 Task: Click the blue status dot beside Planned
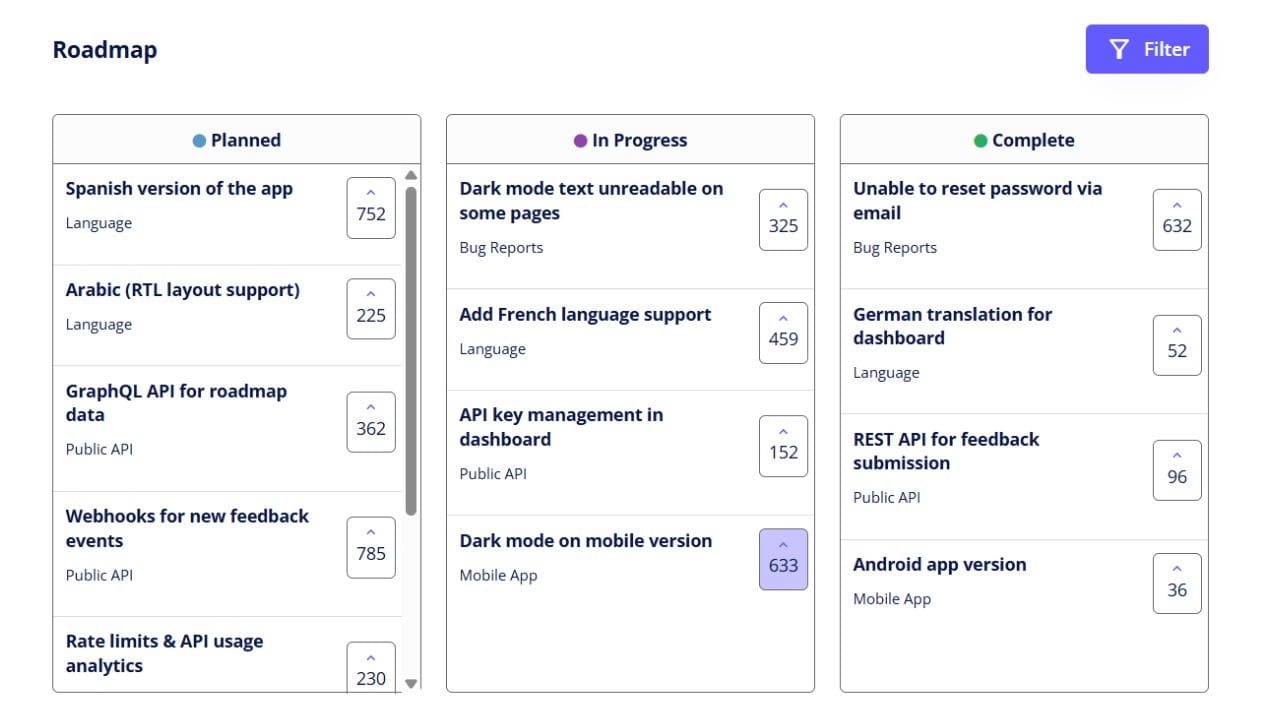tap(200, 140)
